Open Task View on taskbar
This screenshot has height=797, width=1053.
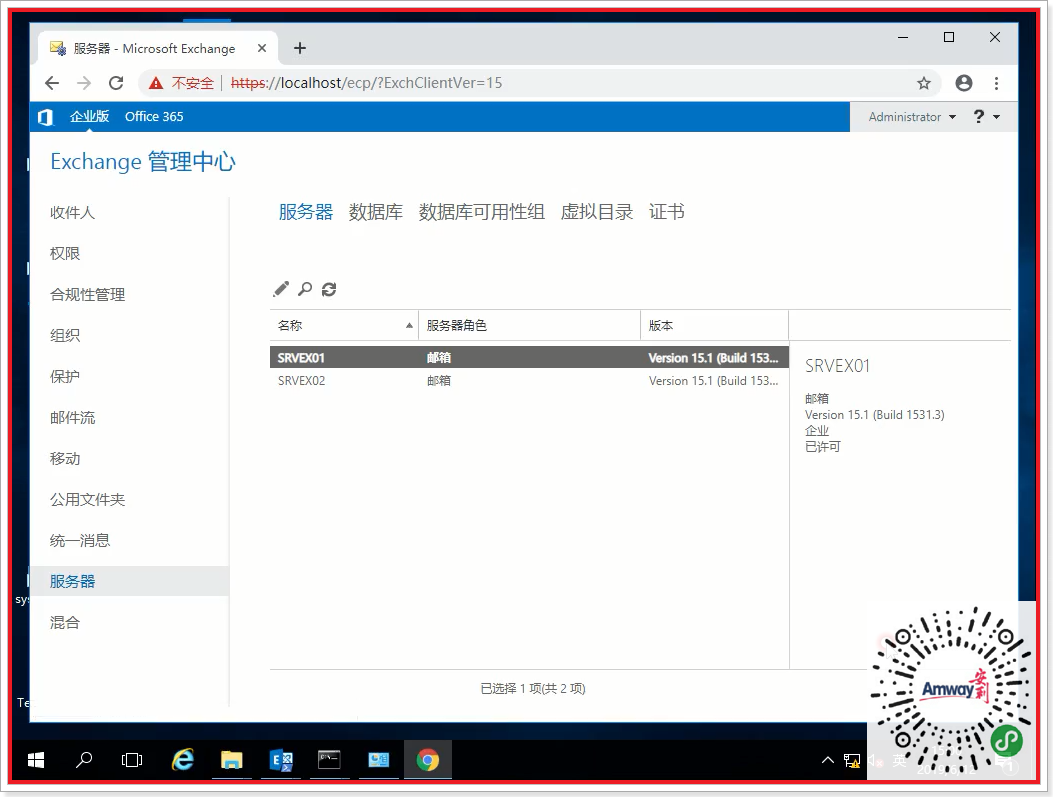coord(132,760)
